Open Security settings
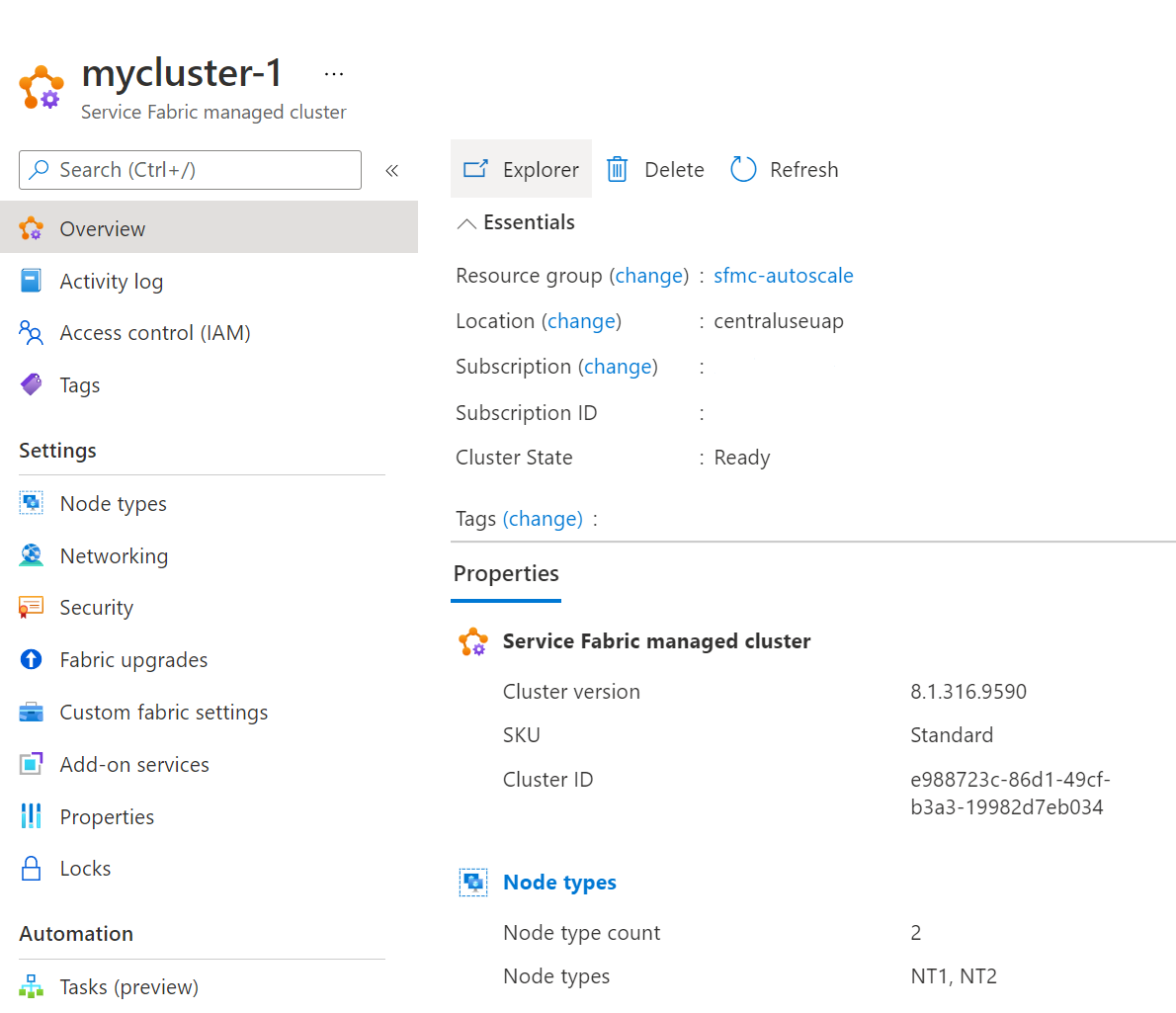The image size is (1176, 1013). click(x=97, y=608)
